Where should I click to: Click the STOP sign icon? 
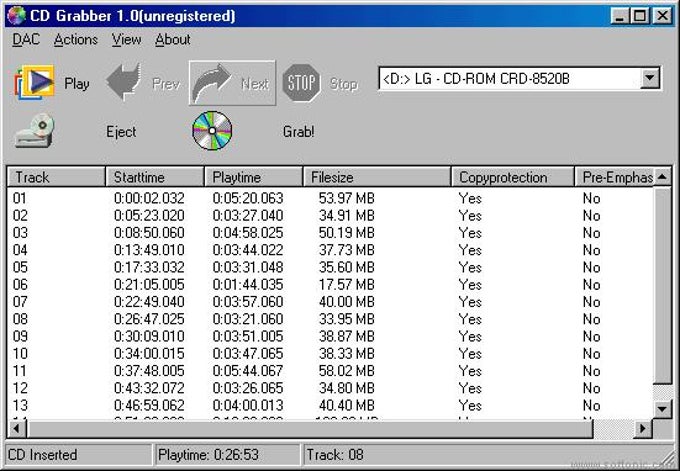301,83
